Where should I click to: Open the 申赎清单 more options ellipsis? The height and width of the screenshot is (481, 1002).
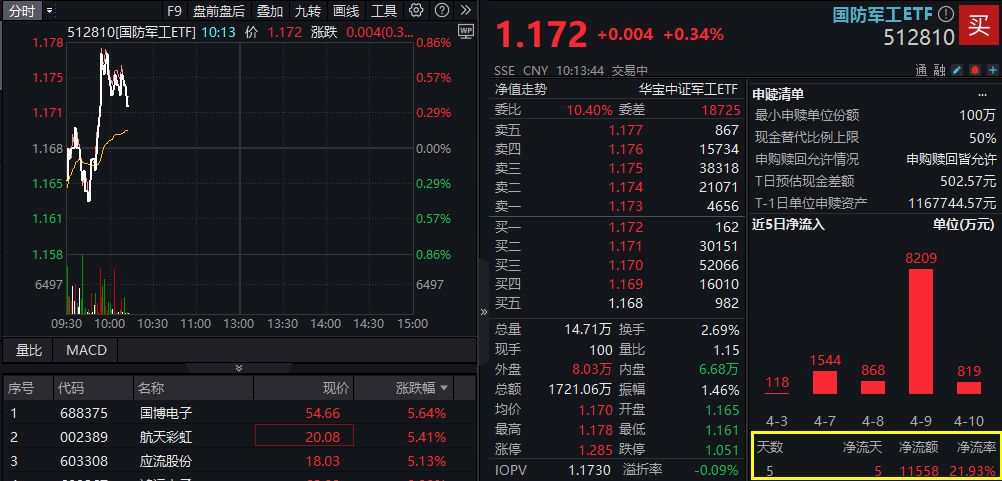982,95
